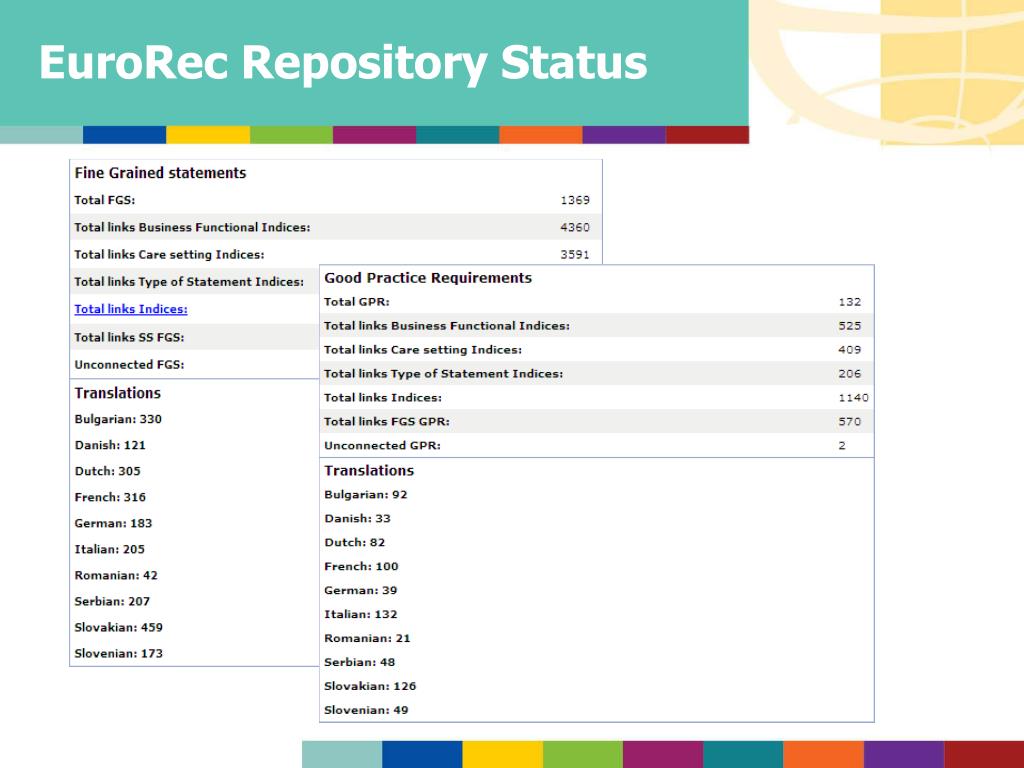Select Slovenian: 49 translation entry
The width and height of the screenshot is (1024, 768).
point(366,710)
